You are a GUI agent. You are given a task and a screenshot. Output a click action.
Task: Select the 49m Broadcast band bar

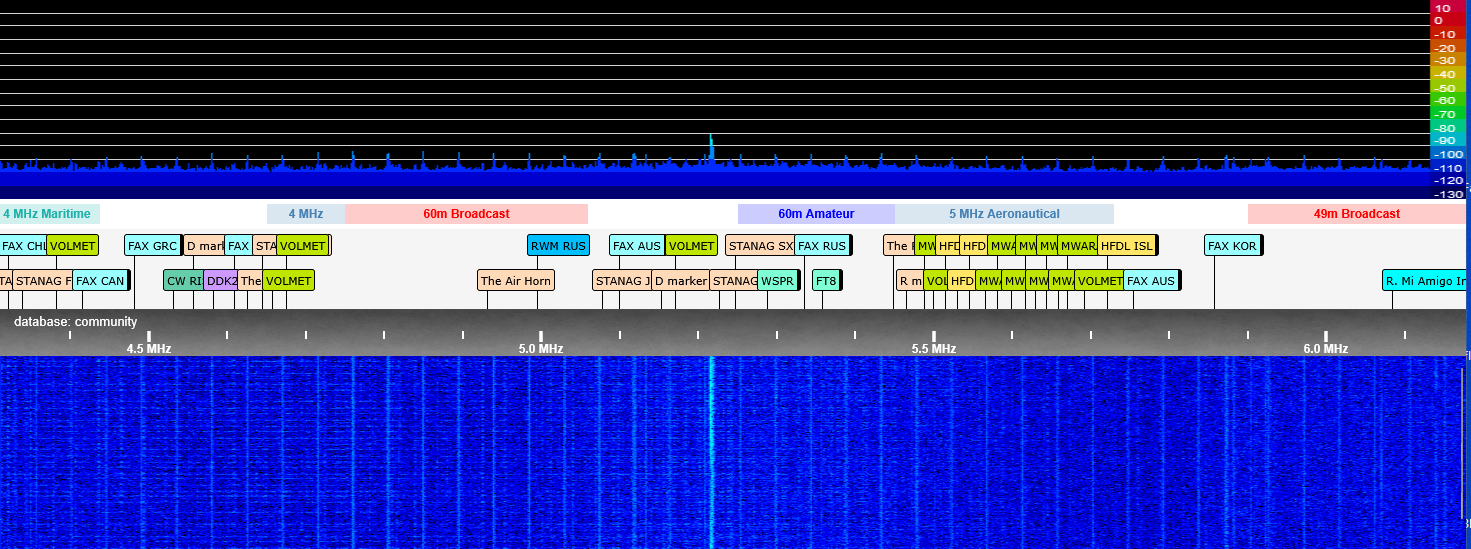coord(1356,214)
